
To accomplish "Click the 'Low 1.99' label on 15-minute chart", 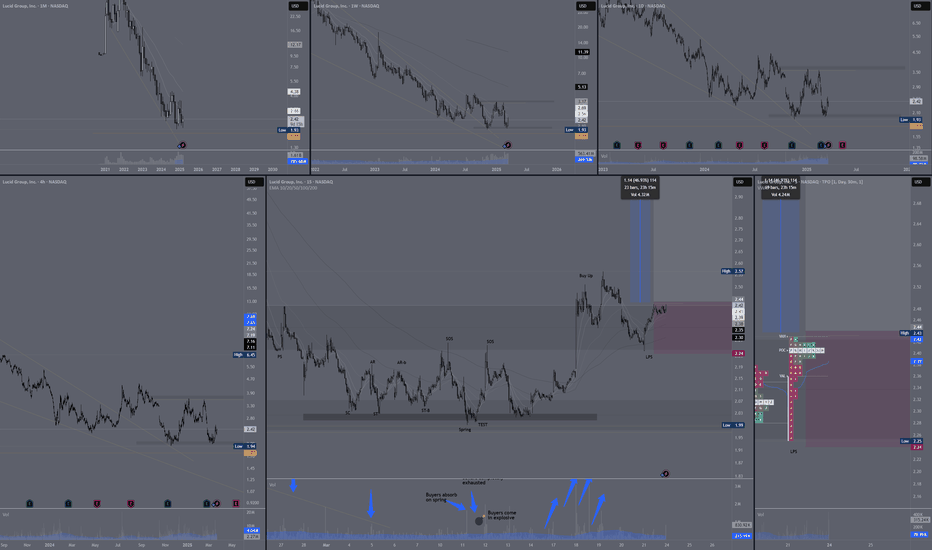I will click(x=732, y=425).
